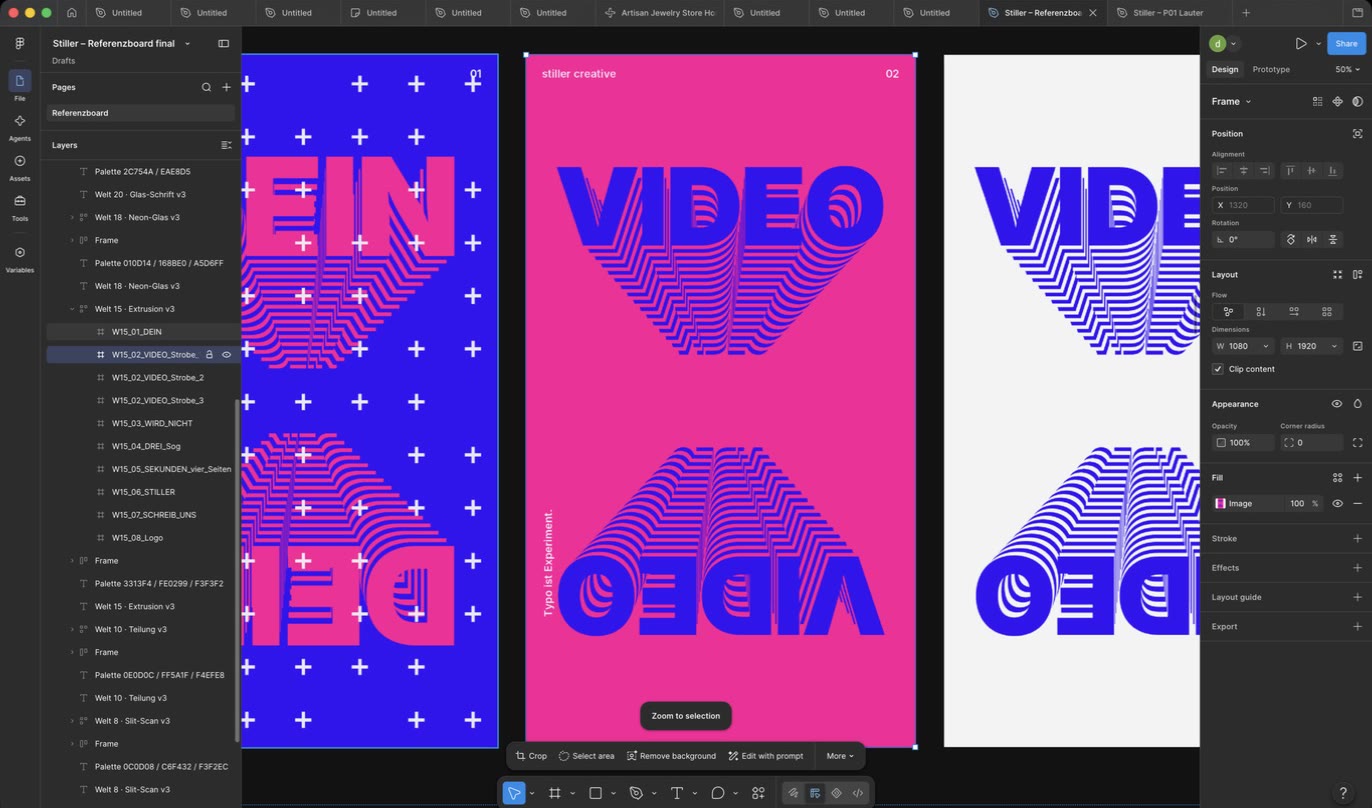Image resolution: width=1372 pixels, height=808 pixels.
Task: Align left in Alignment section
Action: [x=1222, y=171]
